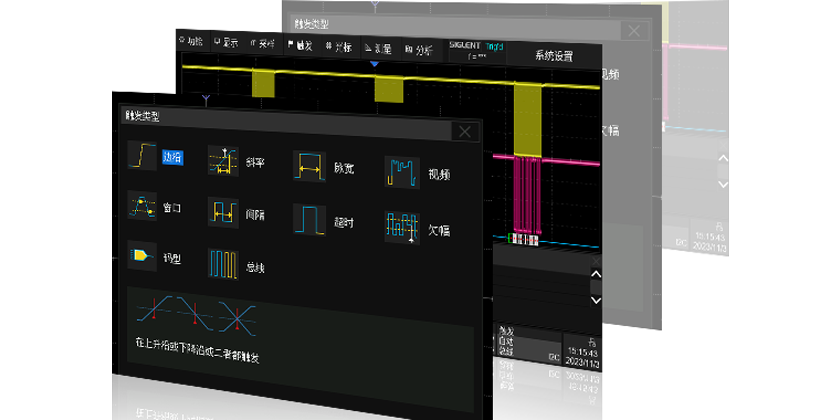
Task: Pick the Dropout (超时) trigger icon
Action: pyautogui.click(x=309, y=219)
